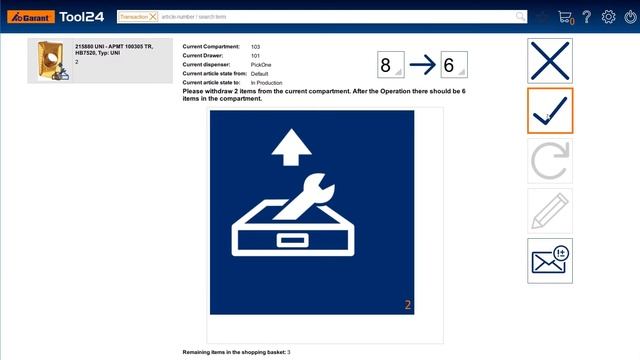Click the milling insert product image
The height and width of the screenshot is (360, 640).
pos(52,61)
